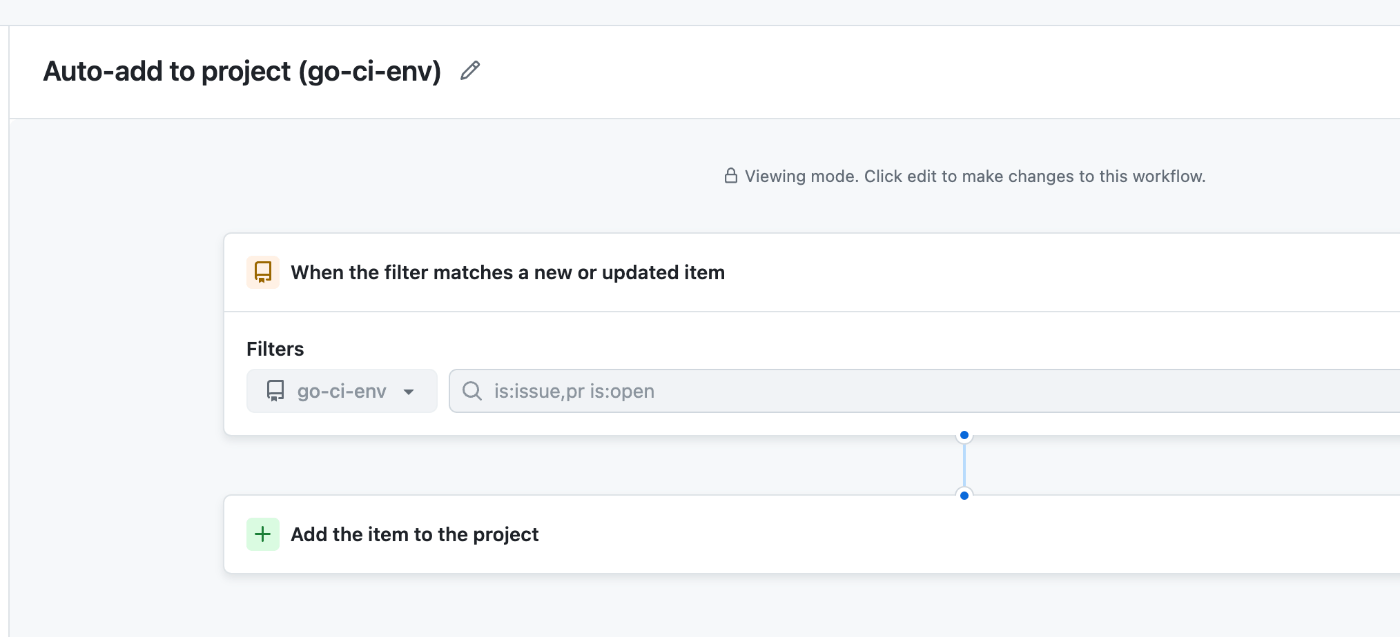Click the magnifier icon in filter field

[x=472, y=391]
